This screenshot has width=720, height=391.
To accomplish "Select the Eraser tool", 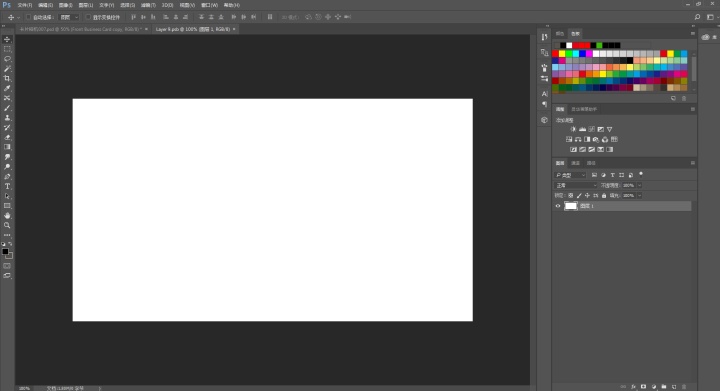I will (x=7, y=137).
